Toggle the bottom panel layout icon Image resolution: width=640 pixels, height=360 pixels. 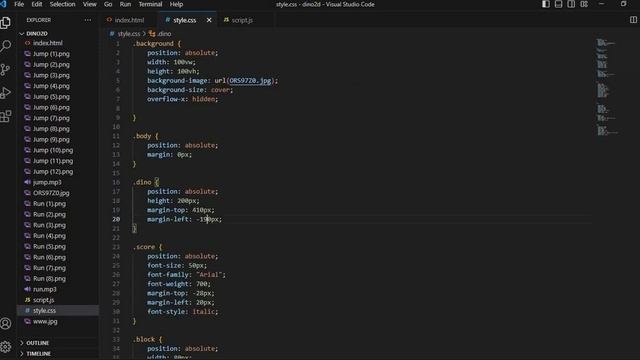[x=558, y=4]
